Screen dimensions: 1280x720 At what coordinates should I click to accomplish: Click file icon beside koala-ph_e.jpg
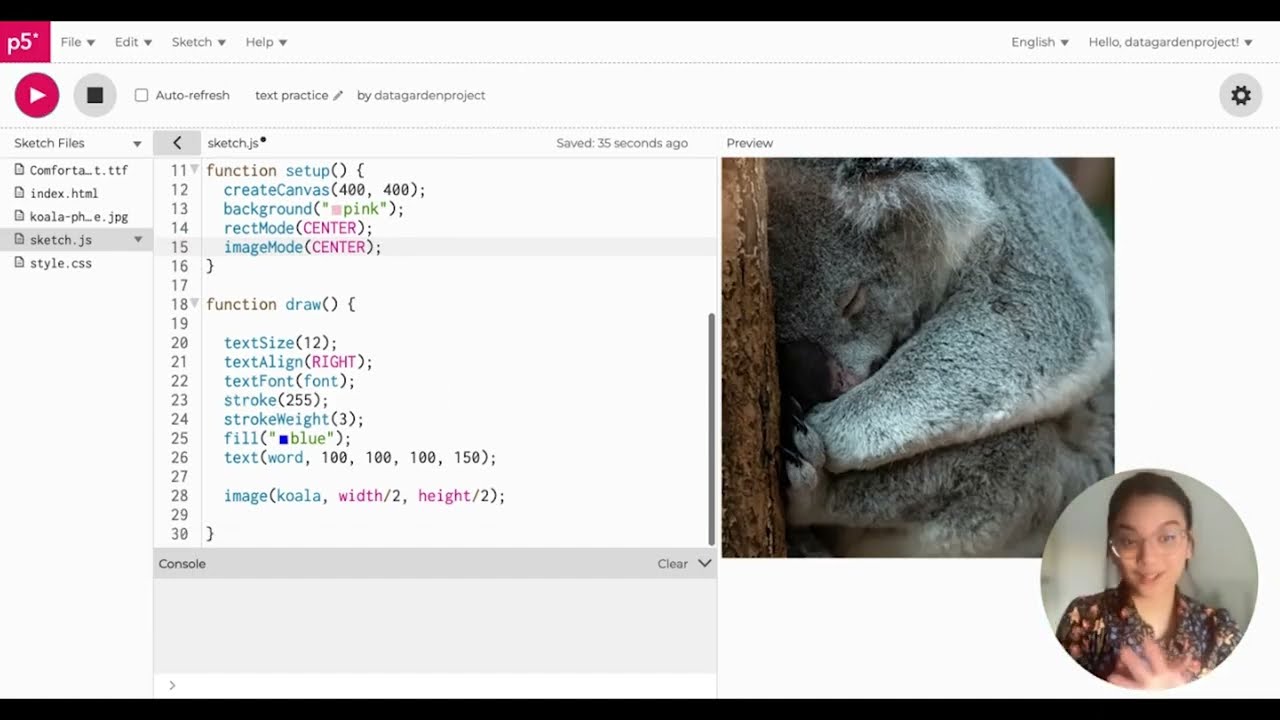point(19,216)
